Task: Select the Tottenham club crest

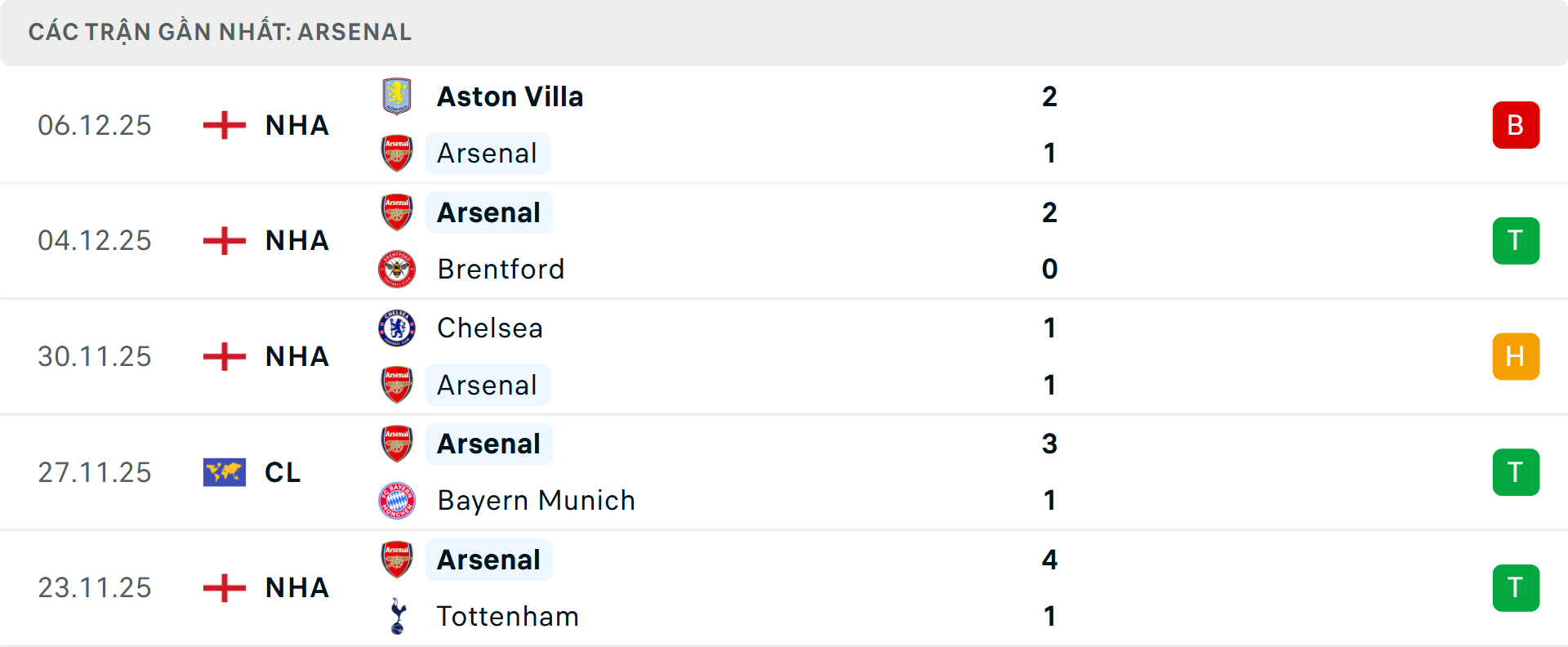Action: pyautogui.click(x=397, y=617)
